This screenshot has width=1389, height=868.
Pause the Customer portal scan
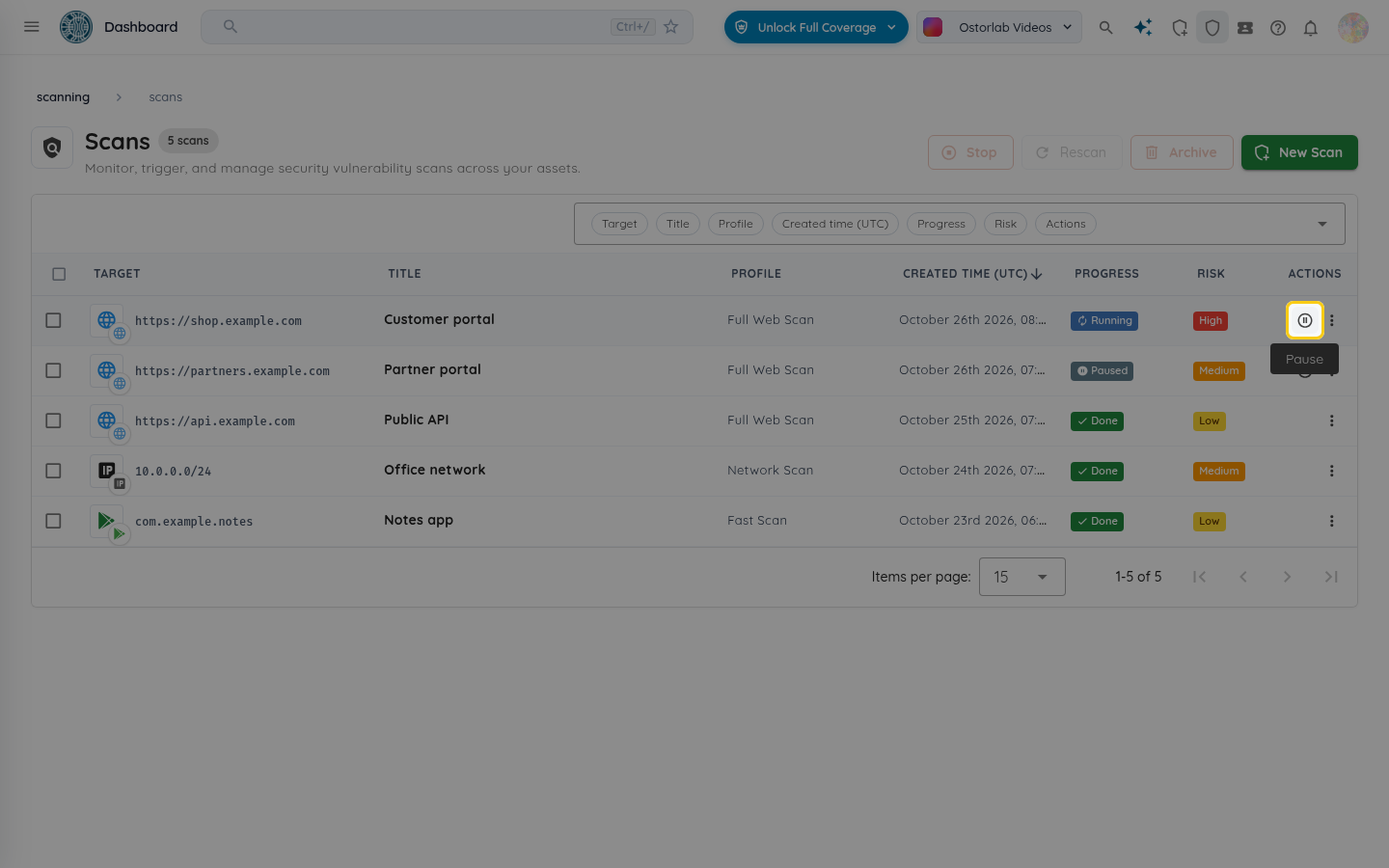point(1305,320)
